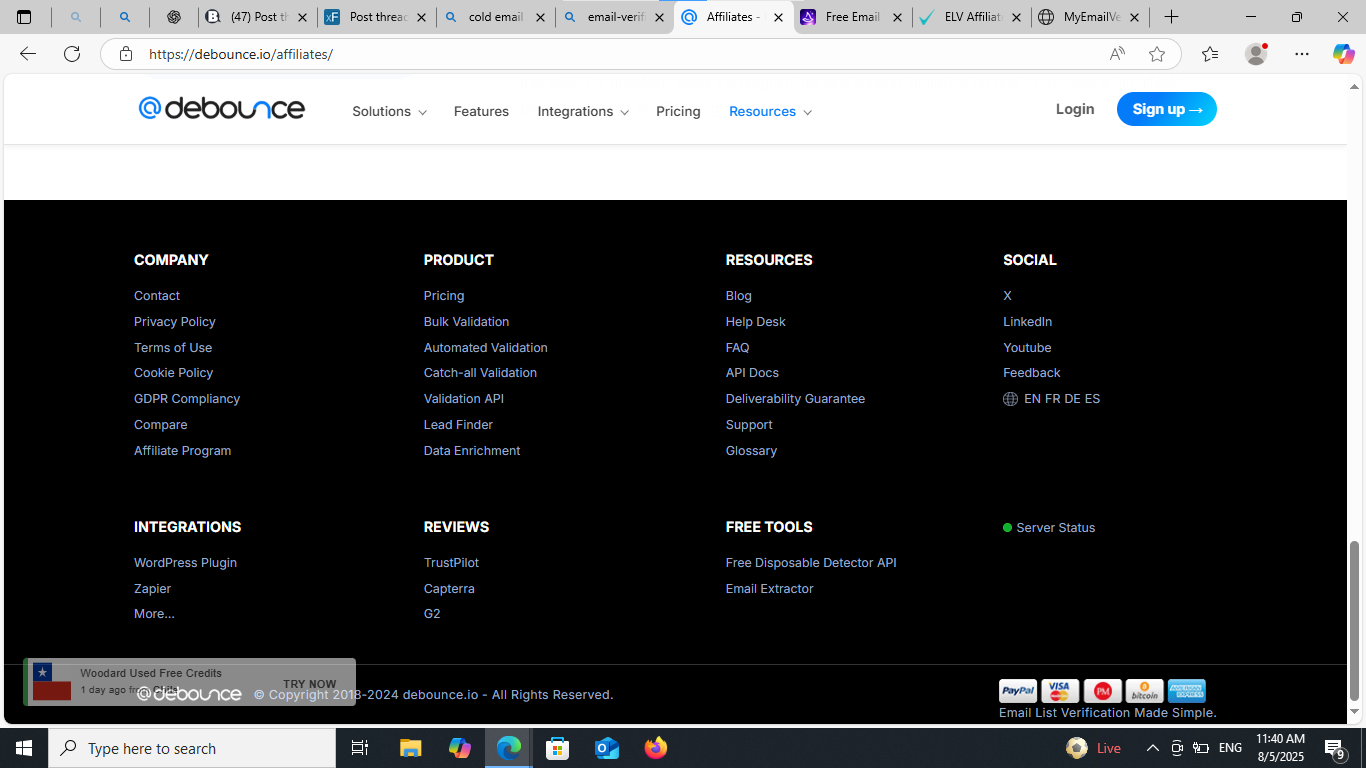The height and width of the screenshot is (768, 1366).
Task: Open the Capterra reviews link
Action: (449, 589)
